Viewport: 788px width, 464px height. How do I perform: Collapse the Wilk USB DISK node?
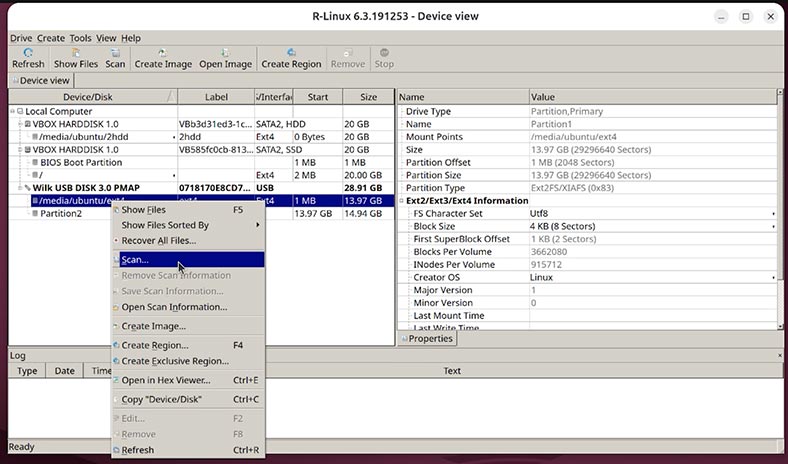pyautogui.click(x=20, y=188)
